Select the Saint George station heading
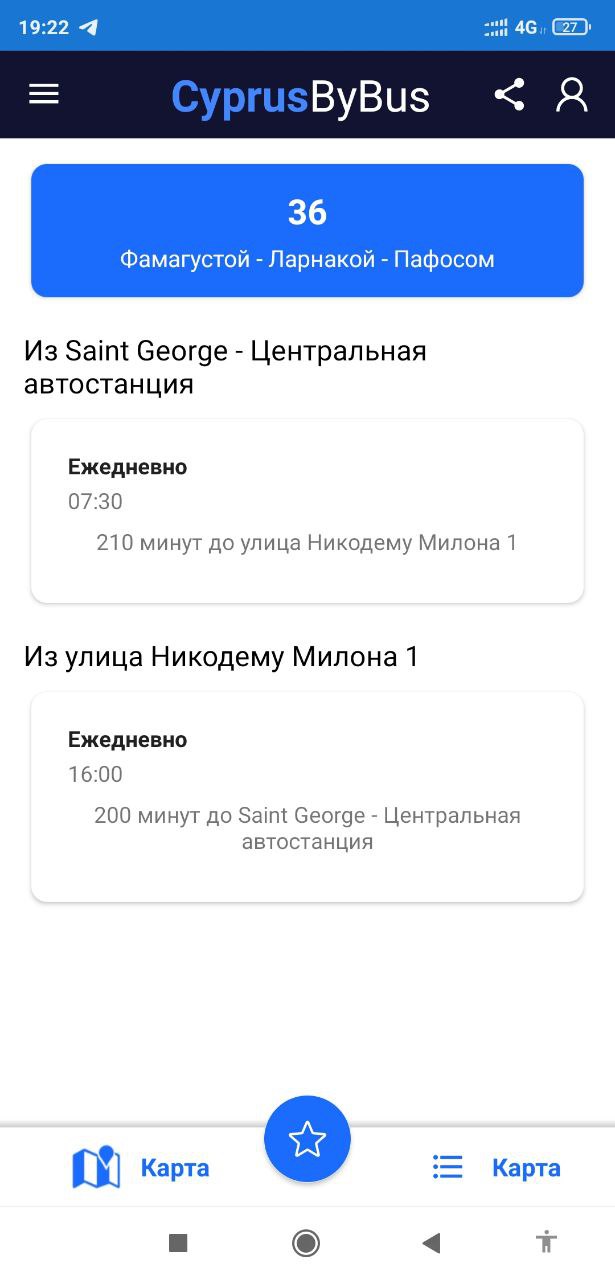The height and width of the screenshot is (1280, 615). pos(225,367)
